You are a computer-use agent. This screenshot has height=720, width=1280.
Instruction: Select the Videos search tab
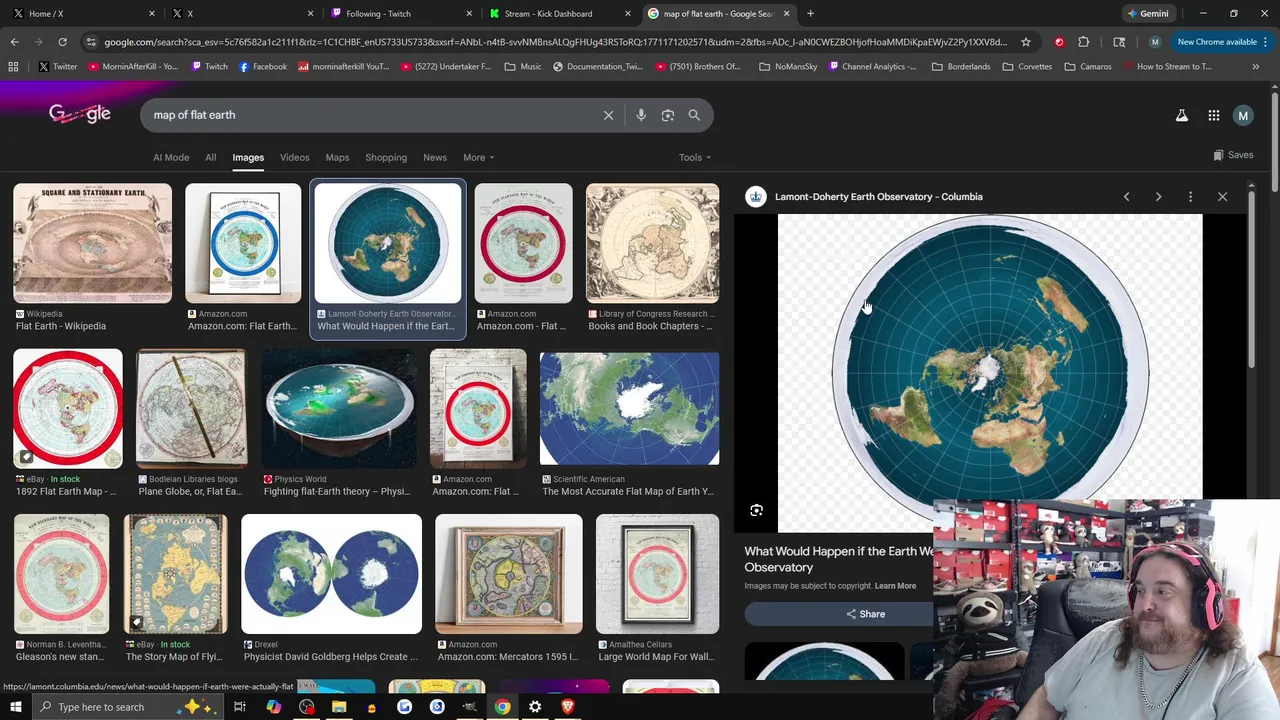point(294,157)
